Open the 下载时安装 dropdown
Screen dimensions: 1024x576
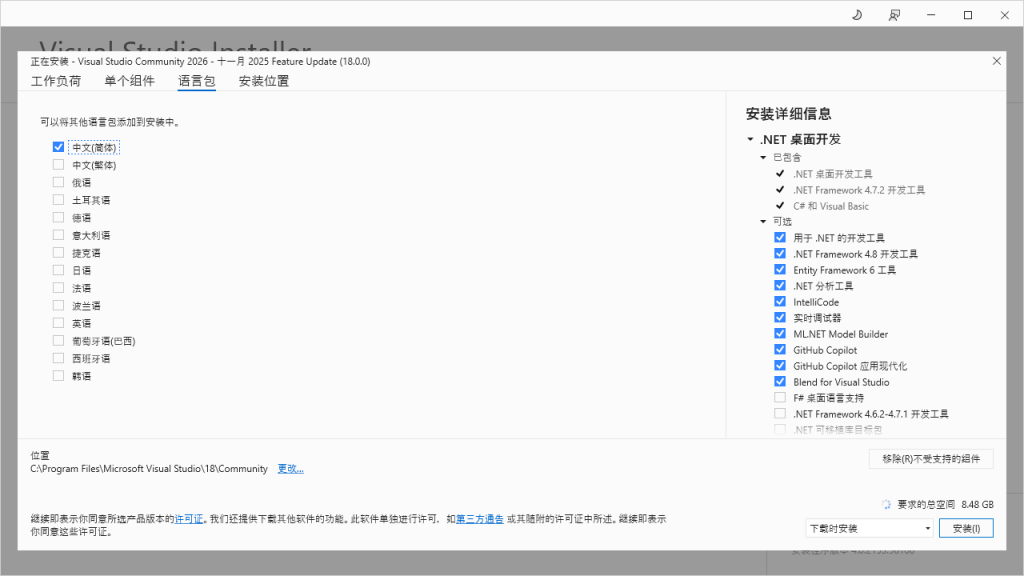pyautogui.click(x=869, y=528)
